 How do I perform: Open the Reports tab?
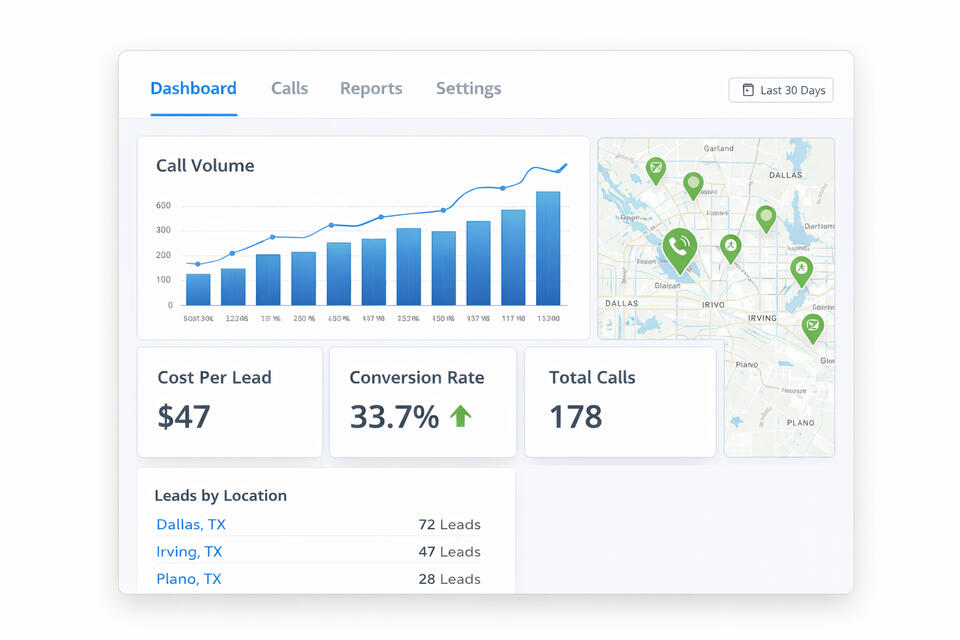(371, 88)
